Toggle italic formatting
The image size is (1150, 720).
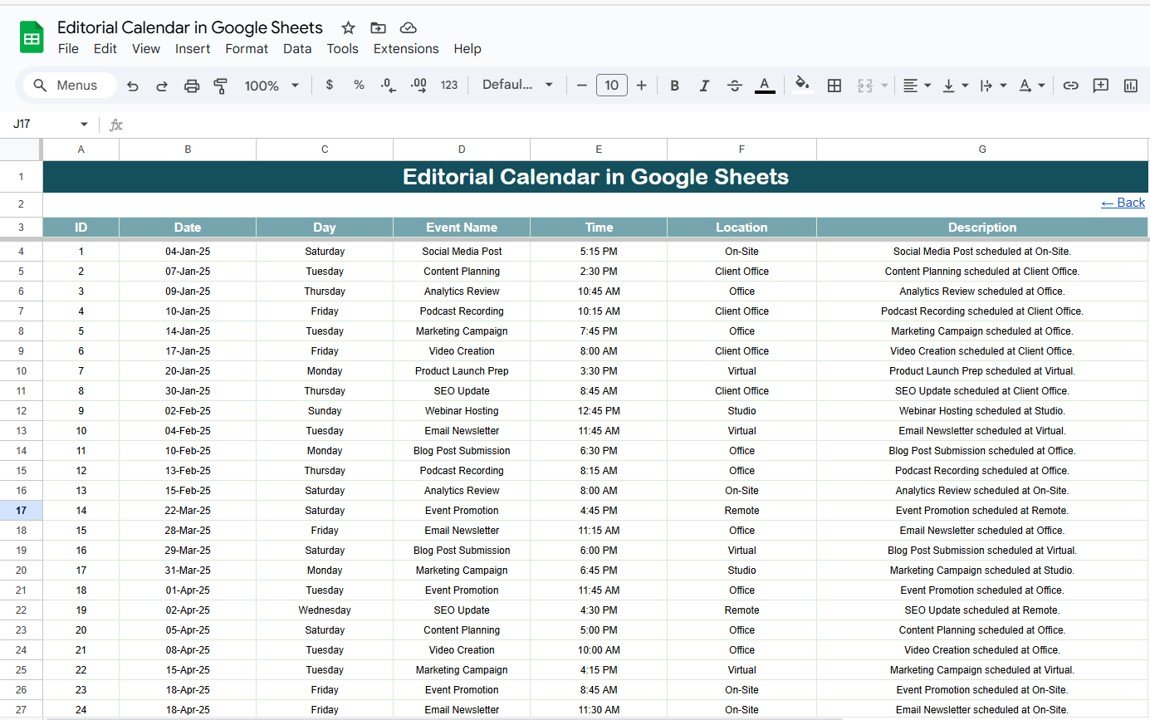(x=704, y=86)
